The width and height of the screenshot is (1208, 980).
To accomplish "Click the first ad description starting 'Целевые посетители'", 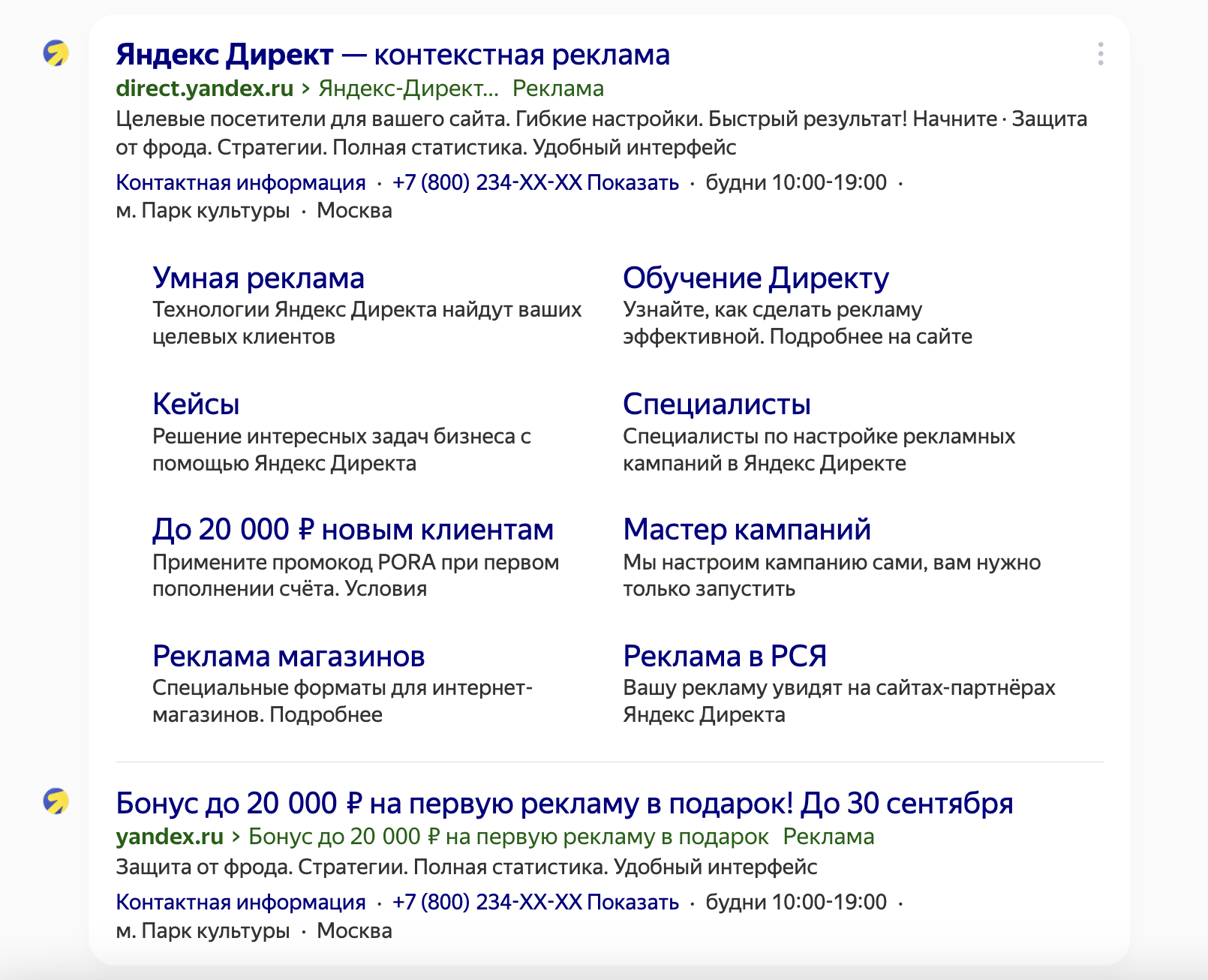I will click(602, 133).
